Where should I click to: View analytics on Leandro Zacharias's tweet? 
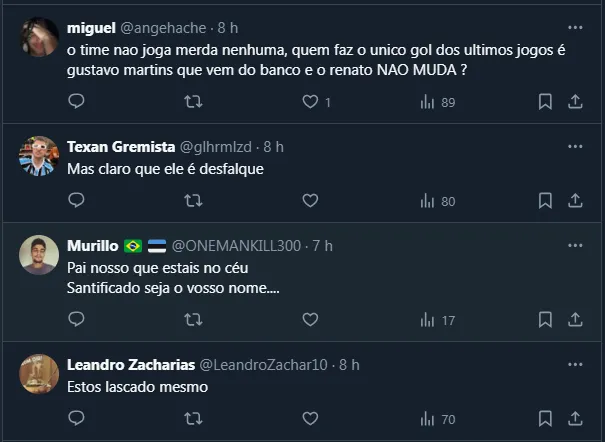coord(438,419)
